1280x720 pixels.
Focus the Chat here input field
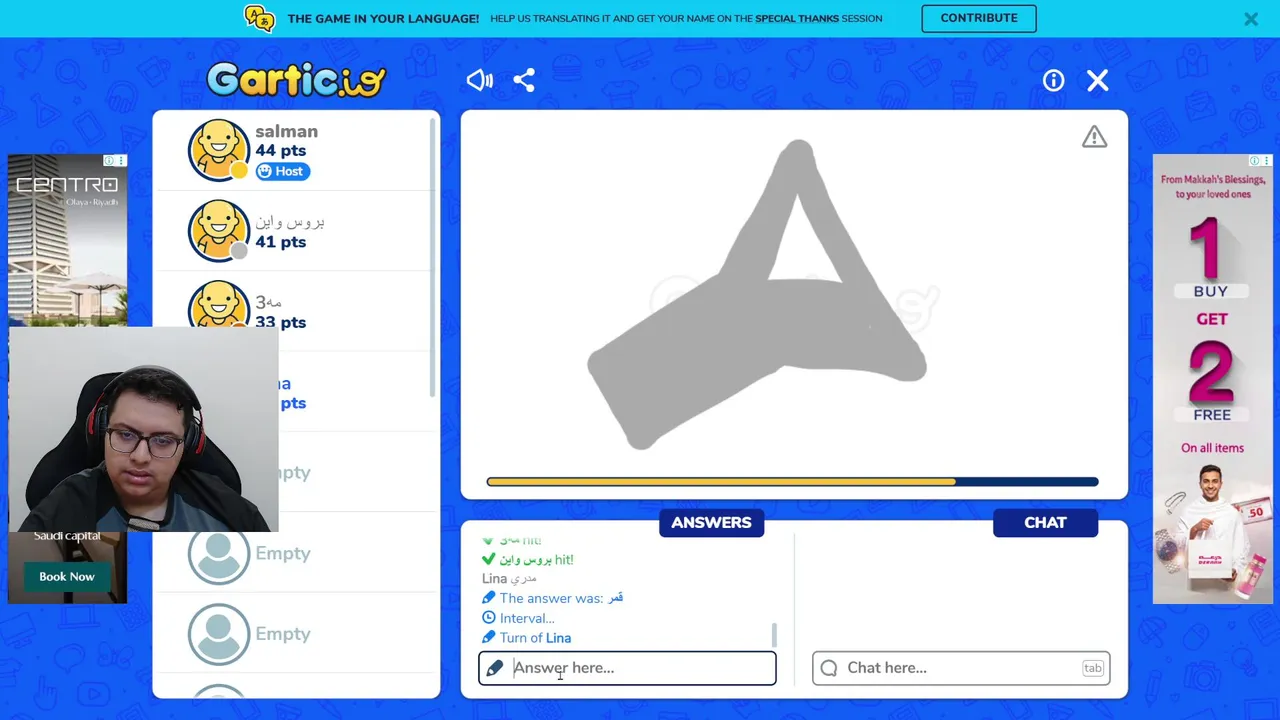pyautogui.click(x=961, y=668)
